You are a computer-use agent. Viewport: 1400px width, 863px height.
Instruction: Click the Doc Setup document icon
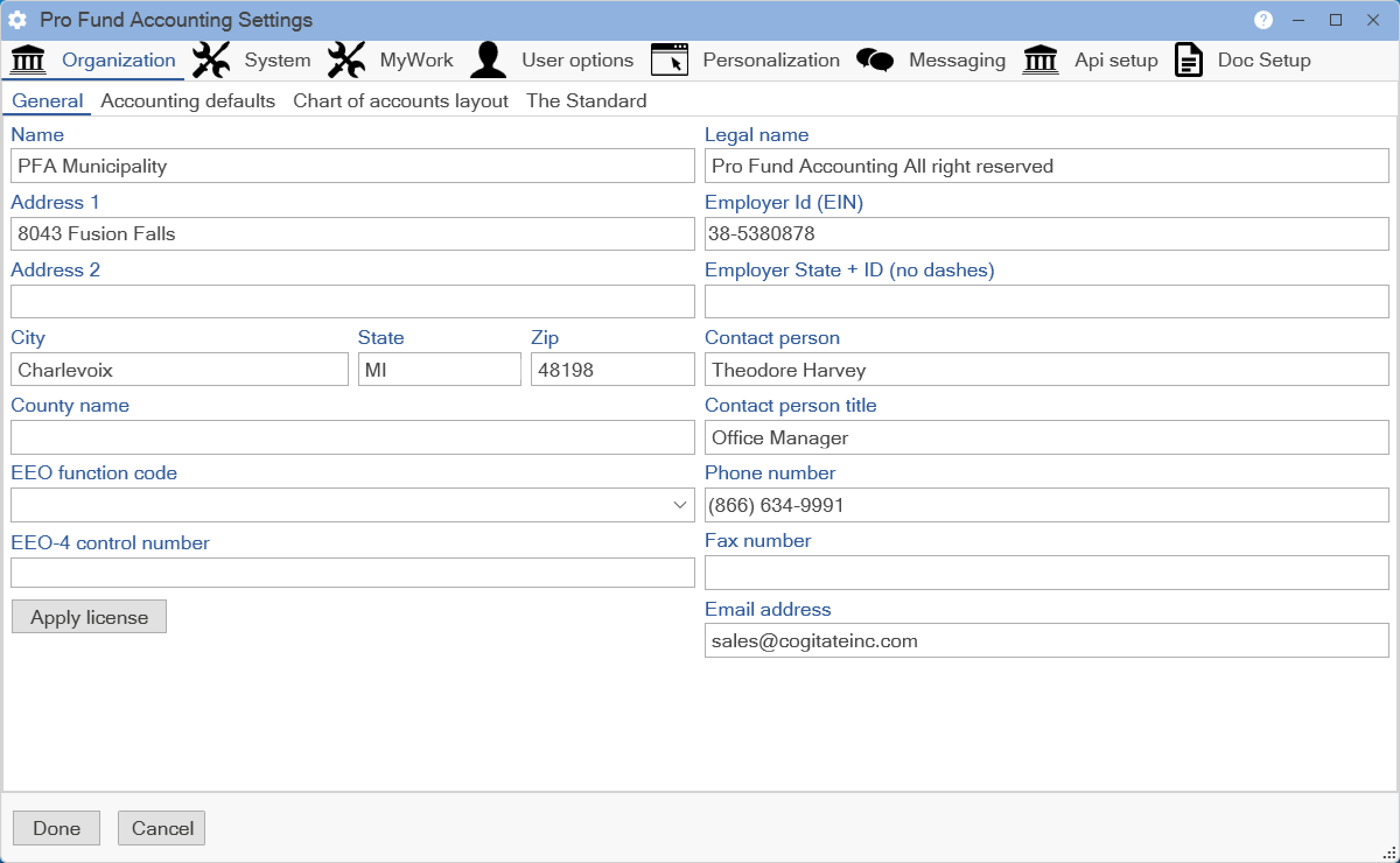(x=1188, y=59)
